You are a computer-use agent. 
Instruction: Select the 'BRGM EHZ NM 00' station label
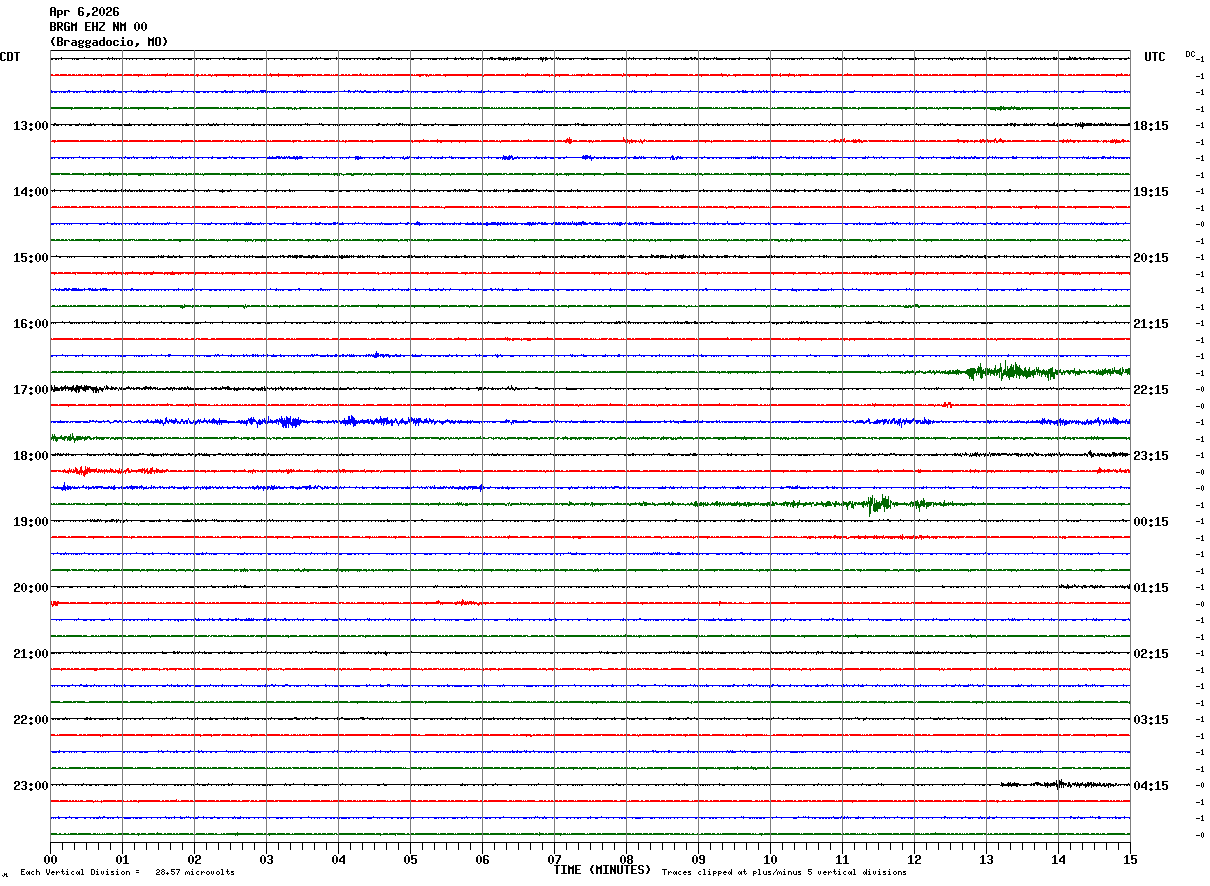coord(98,27)
